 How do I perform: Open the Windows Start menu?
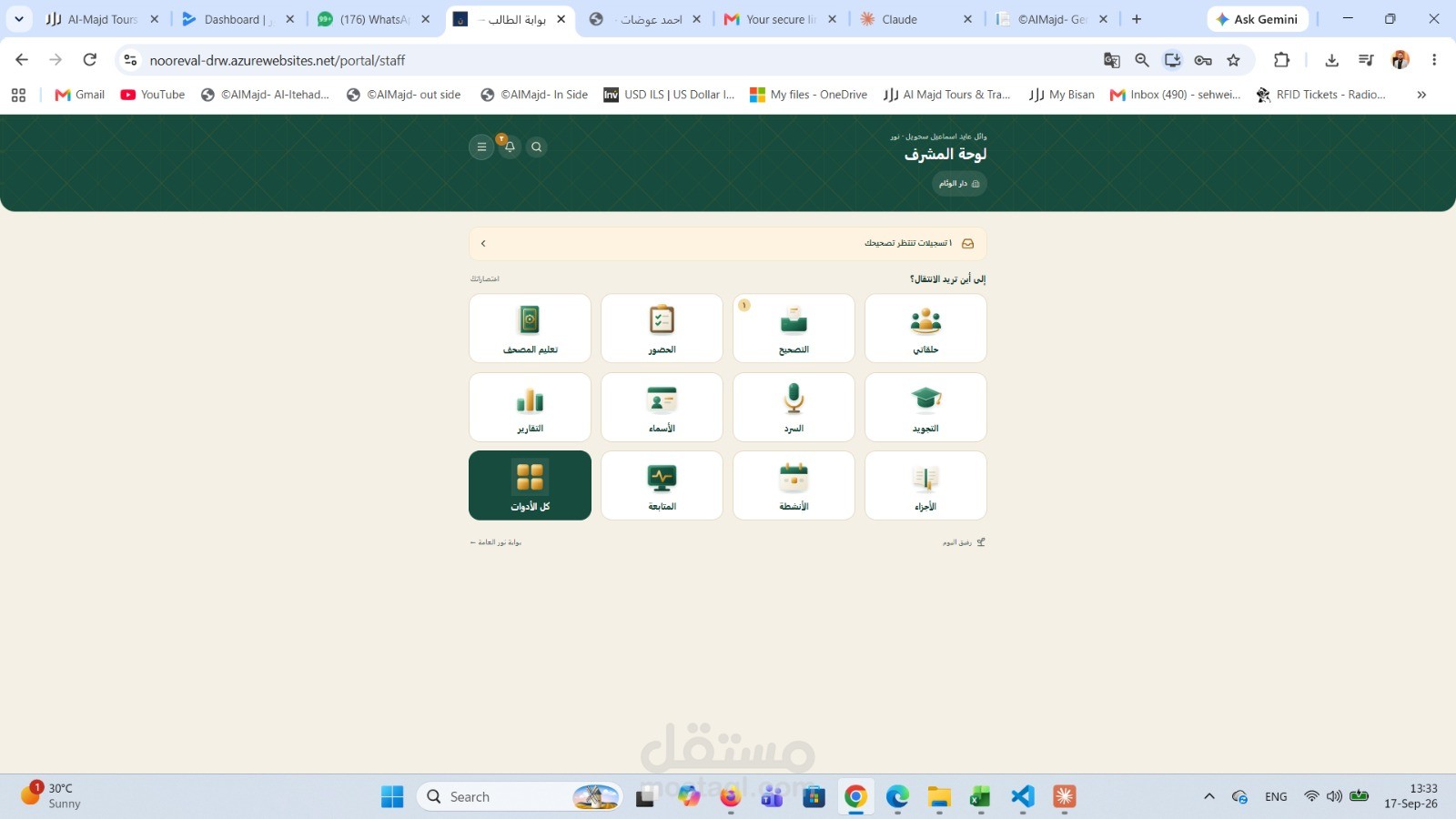click(x=392, y=796)
